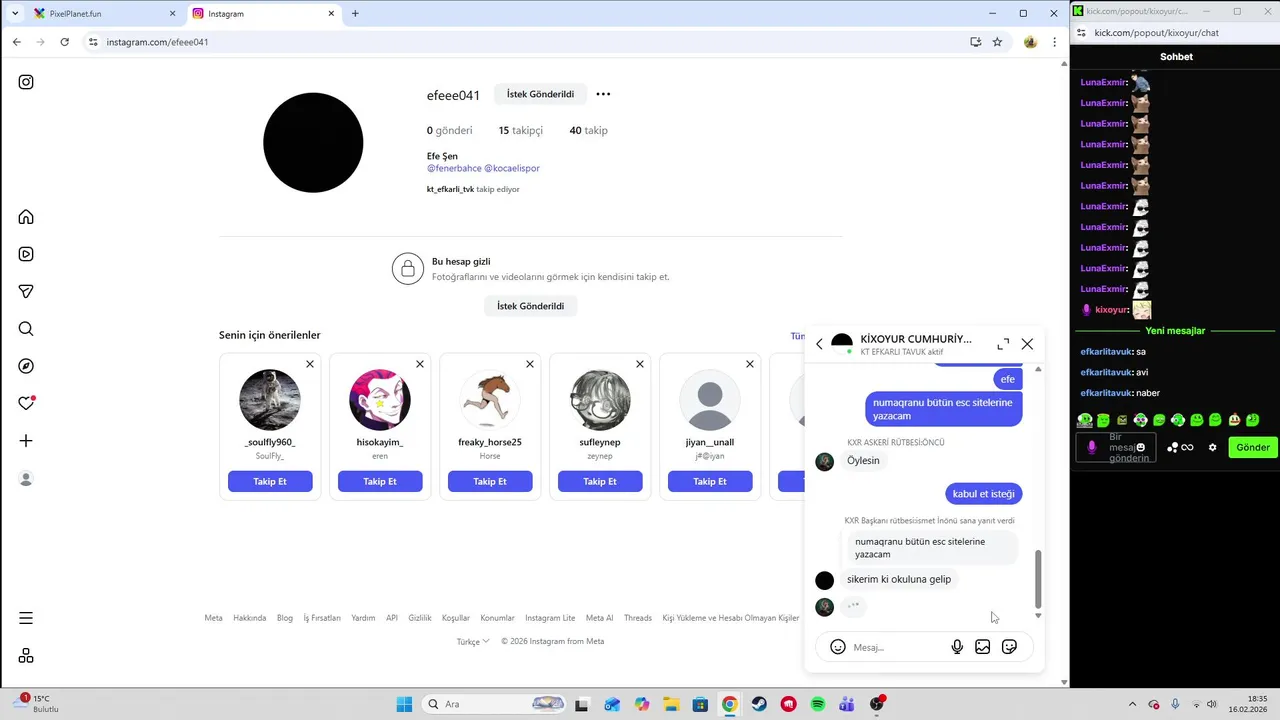Close the KİXOYUR chat popup
This screenshot has width=1280, height=720.
point(1027,344)
